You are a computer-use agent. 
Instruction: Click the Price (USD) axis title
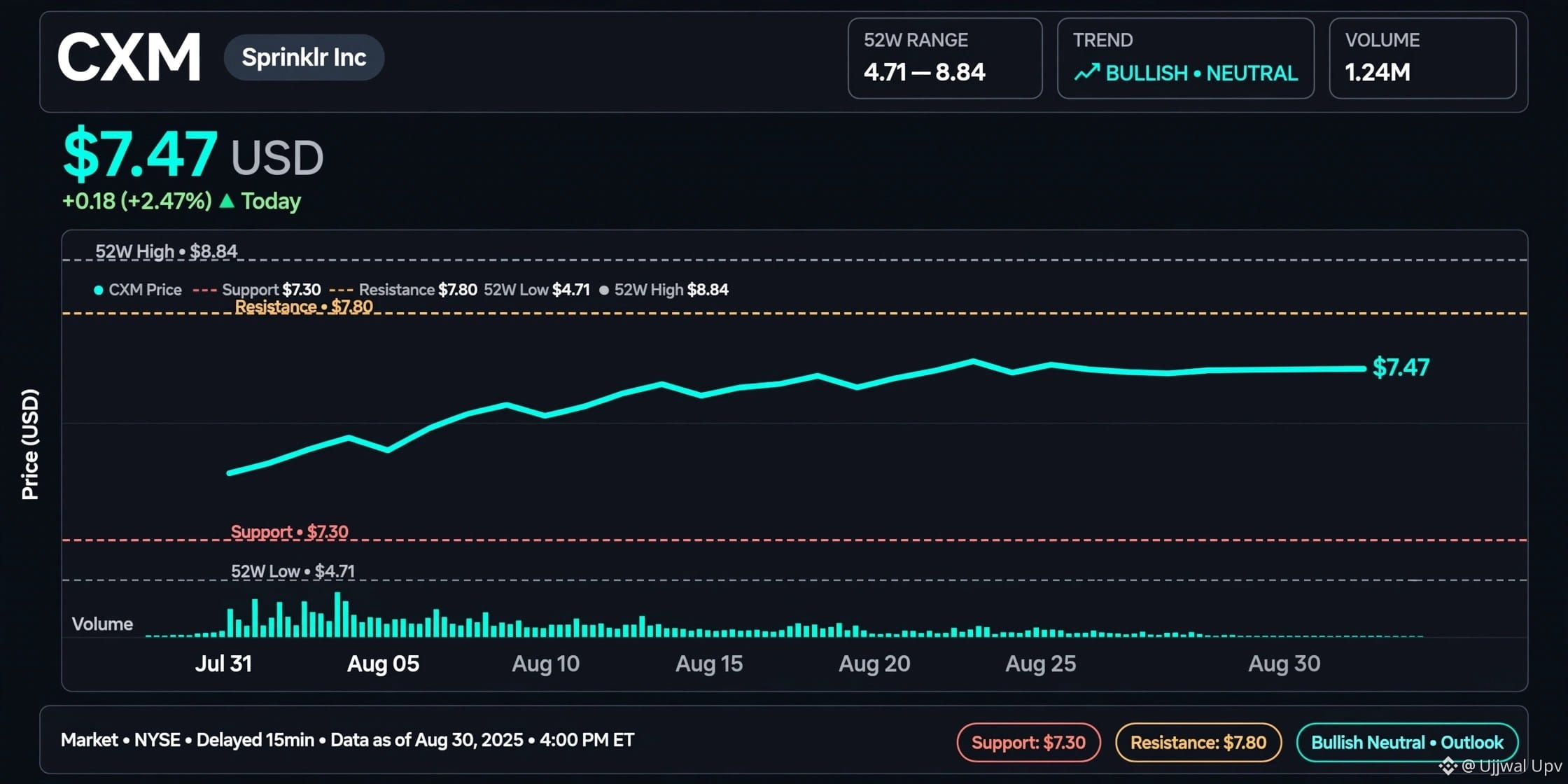pyautogui.click(x=30, y=444)
